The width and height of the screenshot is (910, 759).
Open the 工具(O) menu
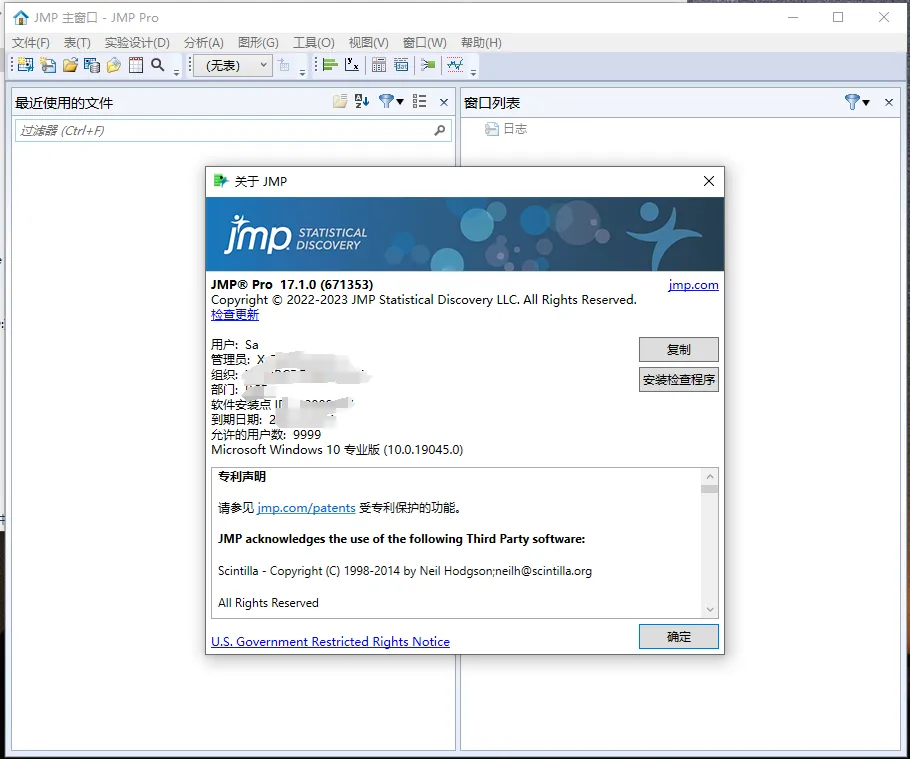[314, 42]
